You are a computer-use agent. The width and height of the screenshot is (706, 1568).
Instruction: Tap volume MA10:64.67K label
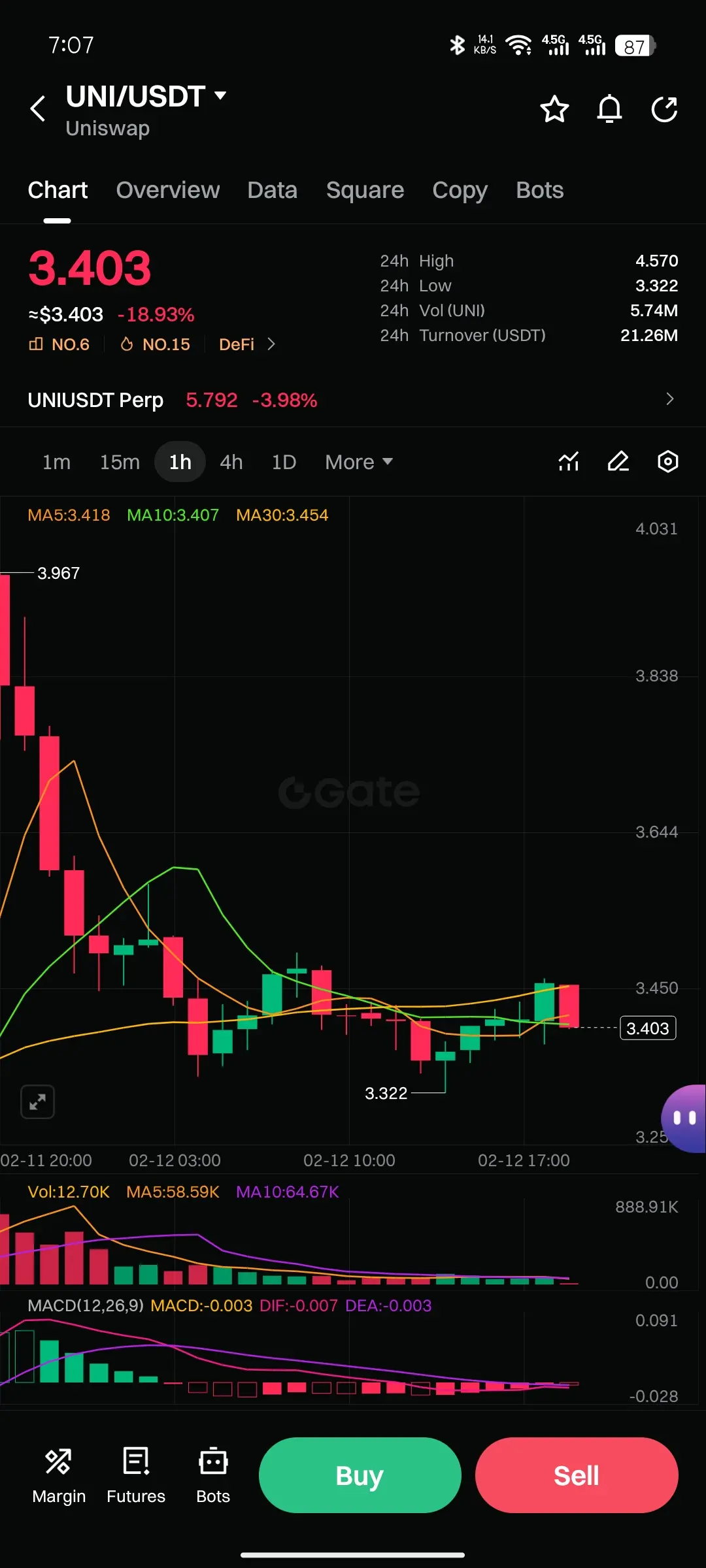pyautogui.click(x=288, y=1192)
